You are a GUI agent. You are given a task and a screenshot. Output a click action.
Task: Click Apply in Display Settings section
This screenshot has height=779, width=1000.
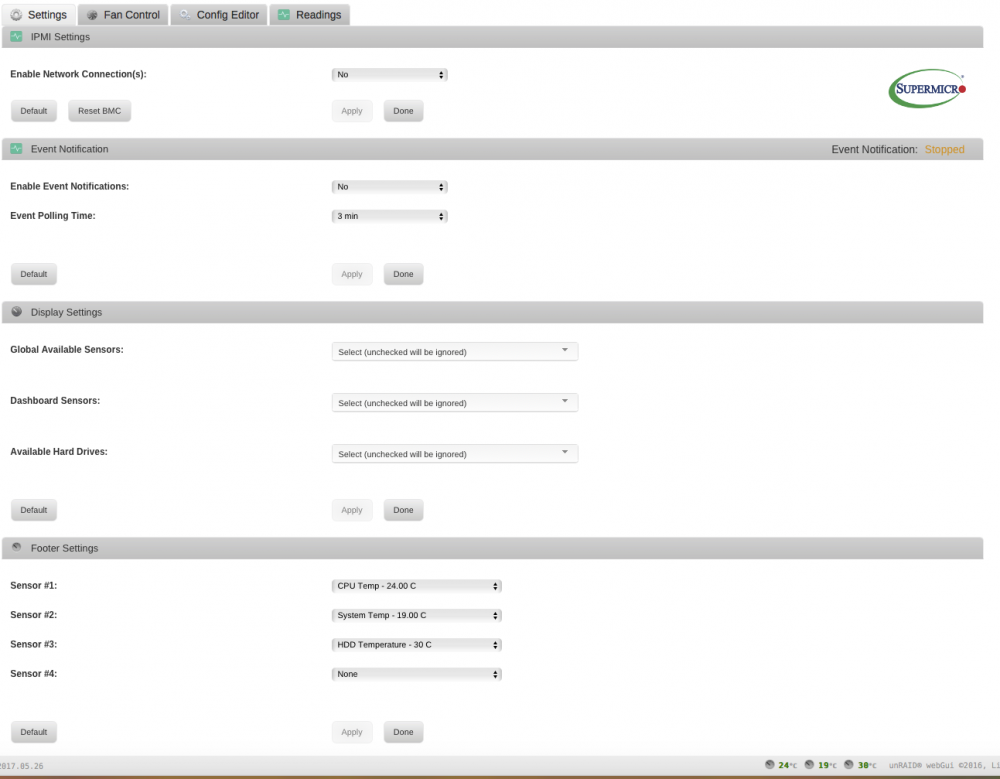coord(352,510)
